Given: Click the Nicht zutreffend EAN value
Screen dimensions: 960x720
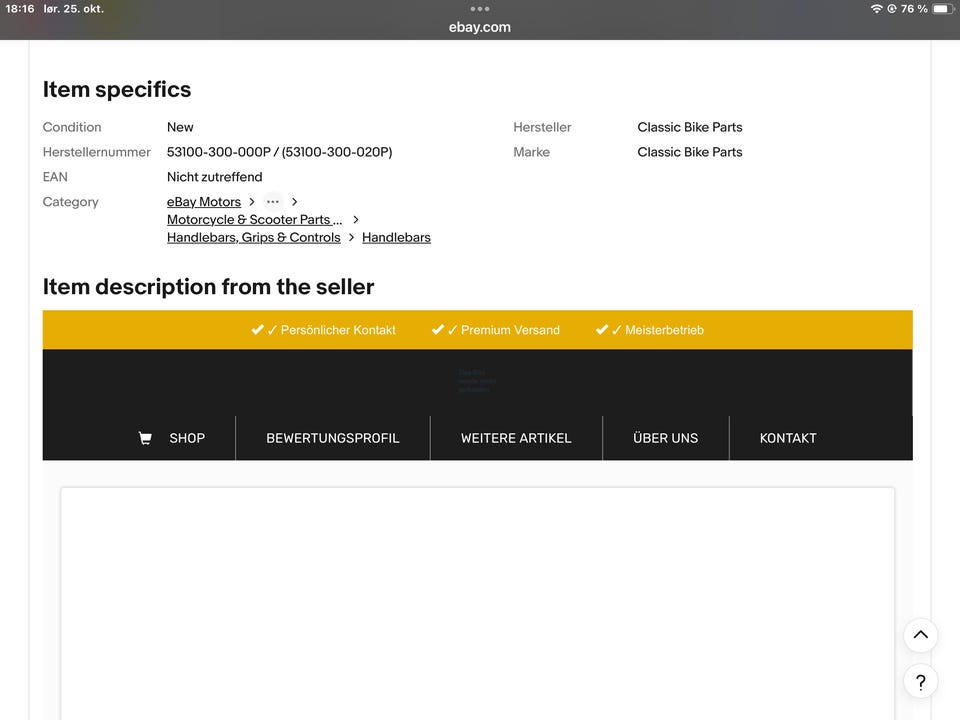Looking at the screenshot, I should point(214,177).
